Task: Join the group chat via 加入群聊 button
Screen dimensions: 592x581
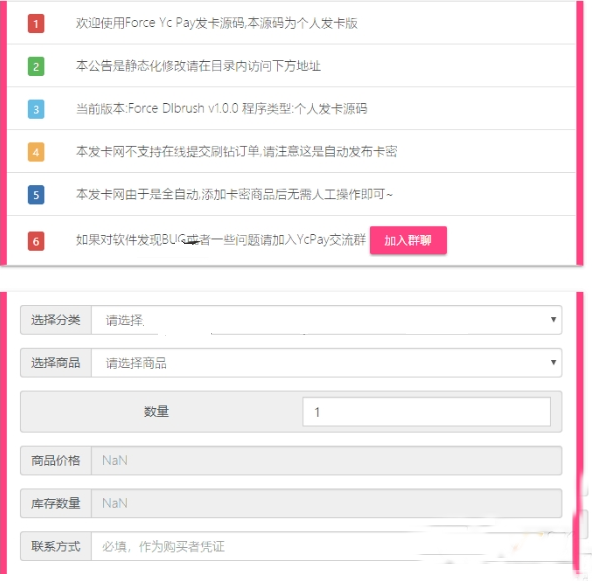Action: point(408,240)
